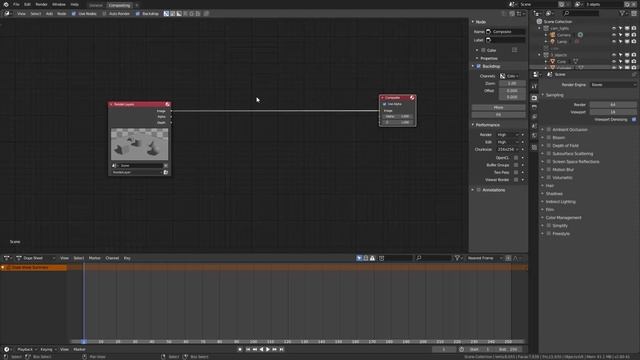This screenshot has width=640, height=360.
Task: Toggle Use Alpha on the Composite node
Action: pos(384,104)
